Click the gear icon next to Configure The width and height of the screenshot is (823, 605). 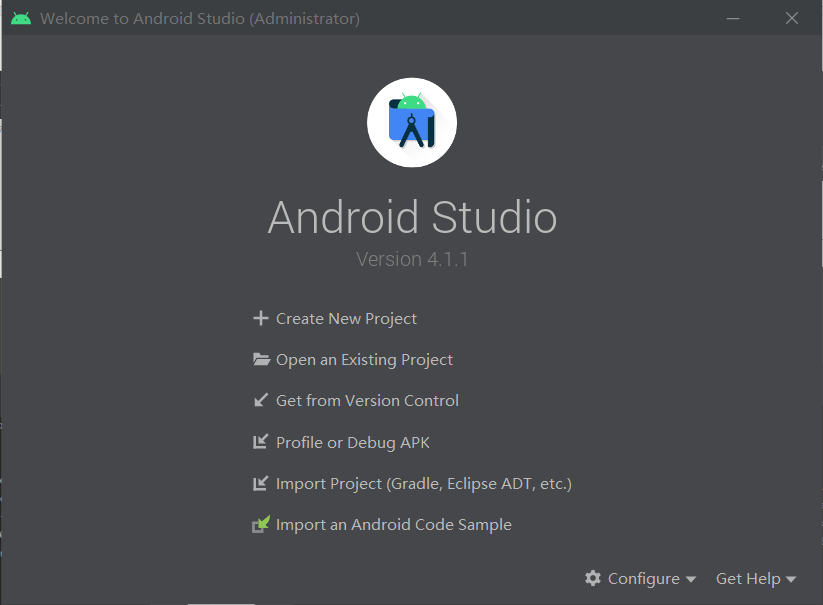coord(594,578)
